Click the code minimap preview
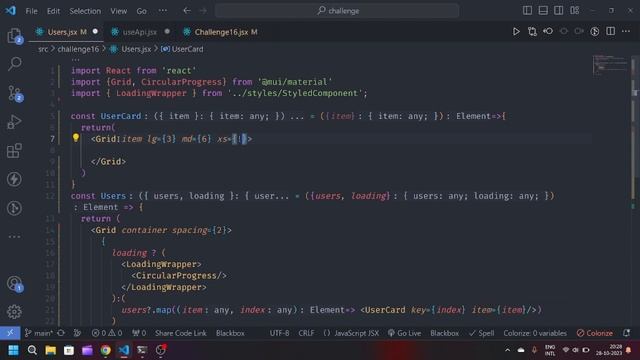Screen dimensions: 640x360 point(611,65)
